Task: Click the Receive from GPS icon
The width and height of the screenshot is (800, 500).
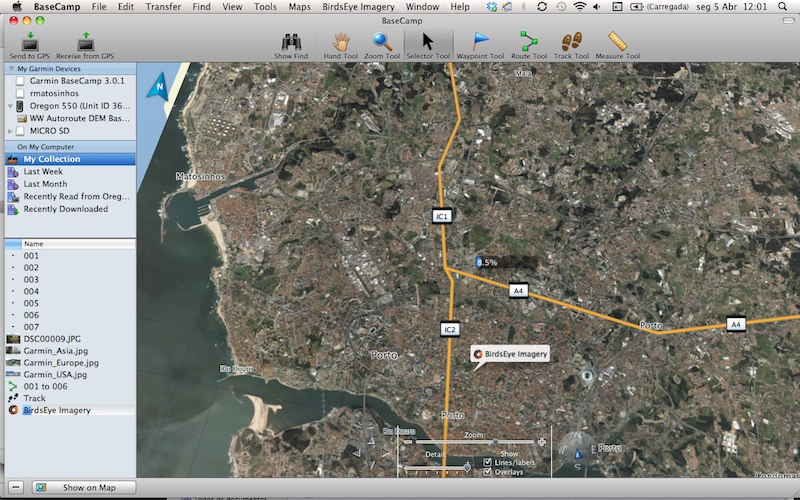Action: 86,42
